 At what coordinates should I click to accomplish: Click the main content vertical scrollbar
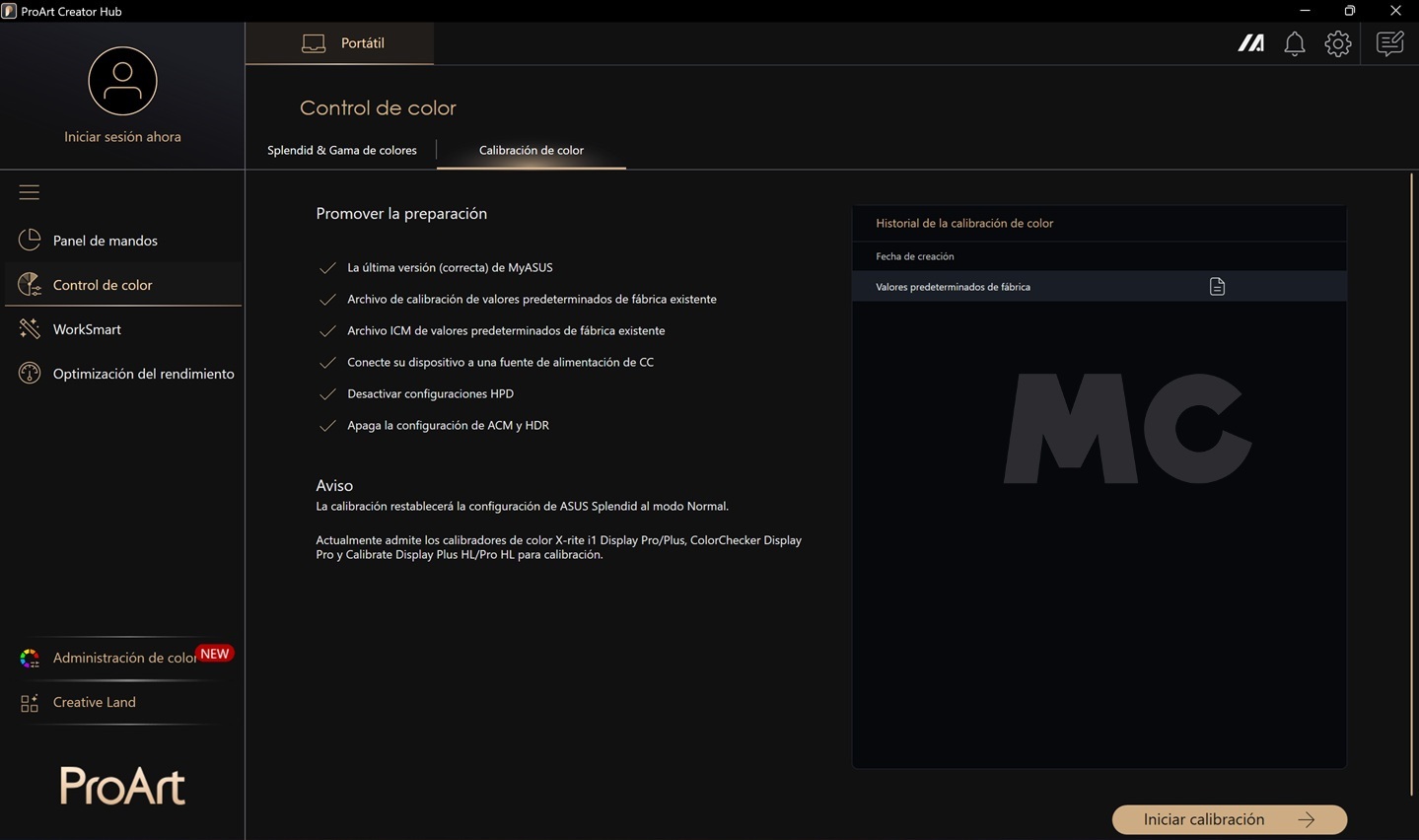(x=1412, y=483)
